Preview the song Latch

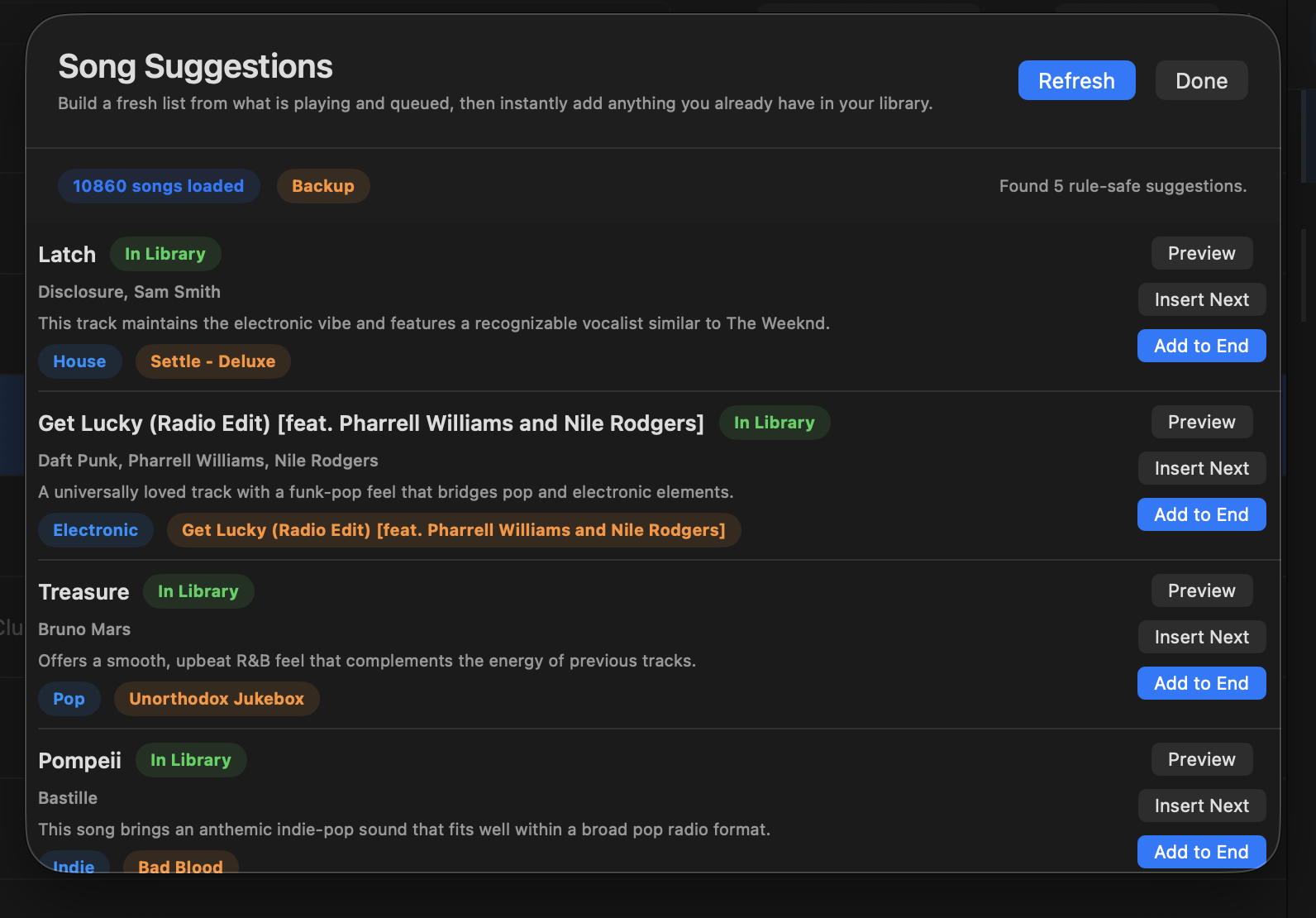1202,253
